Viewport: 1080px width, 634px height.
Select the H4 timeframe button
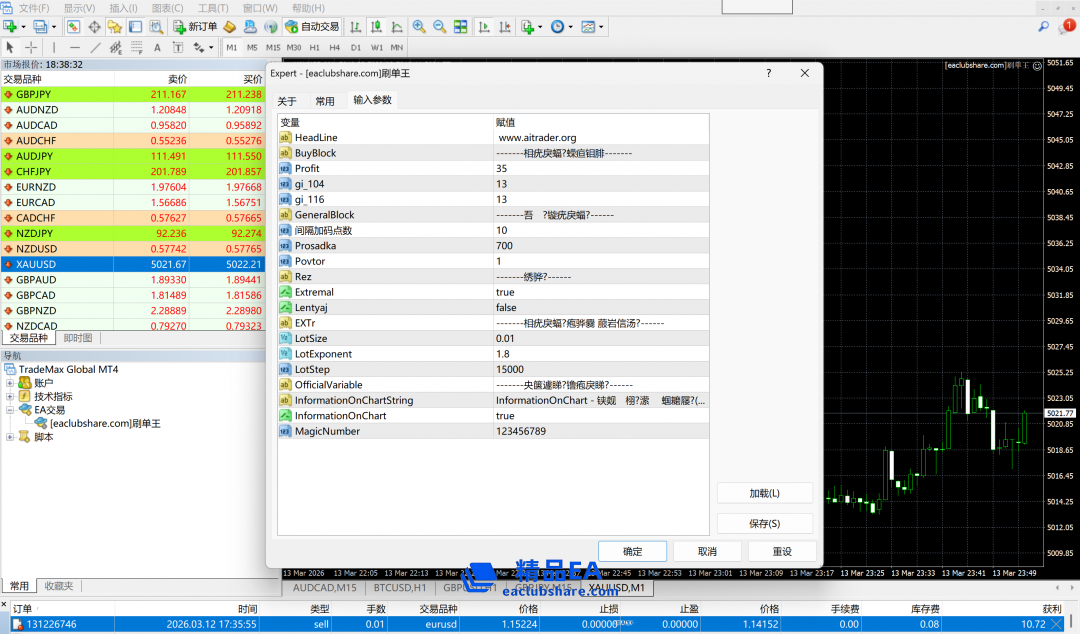[334, 47]
